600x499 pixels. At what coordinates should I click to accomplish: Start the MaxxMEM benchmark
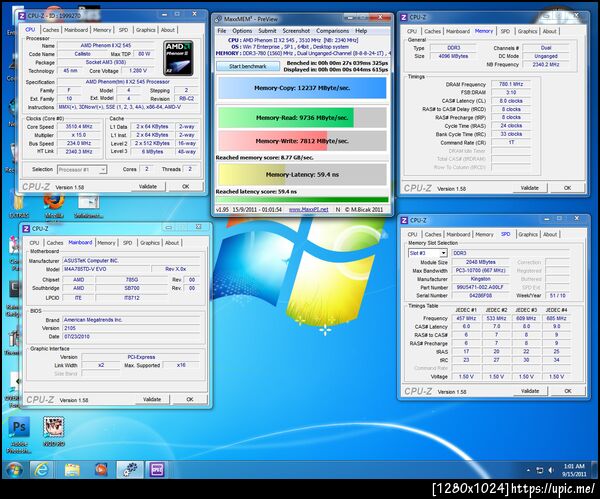pyautogui.click(x=248, y=66)
